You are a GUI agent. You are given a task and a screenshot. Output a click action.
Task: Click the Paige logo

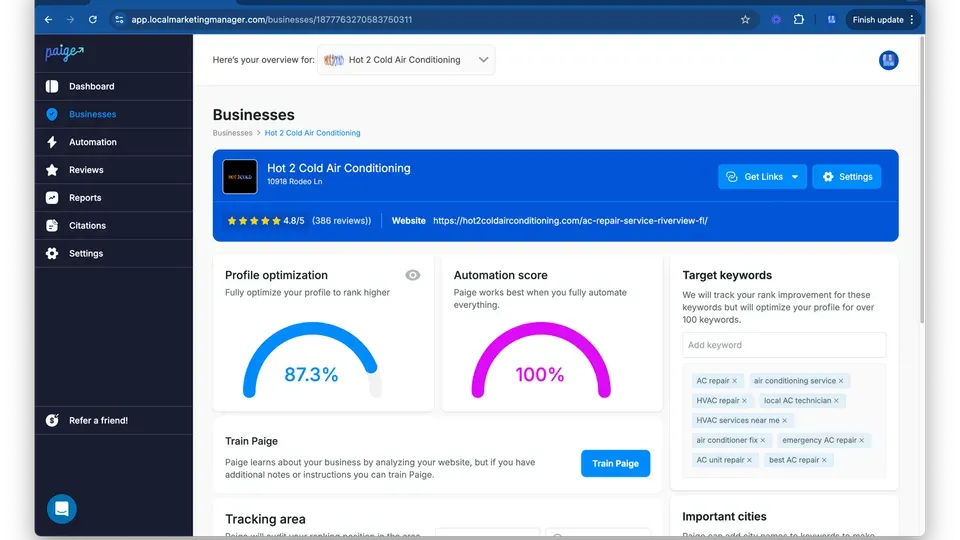64,53
